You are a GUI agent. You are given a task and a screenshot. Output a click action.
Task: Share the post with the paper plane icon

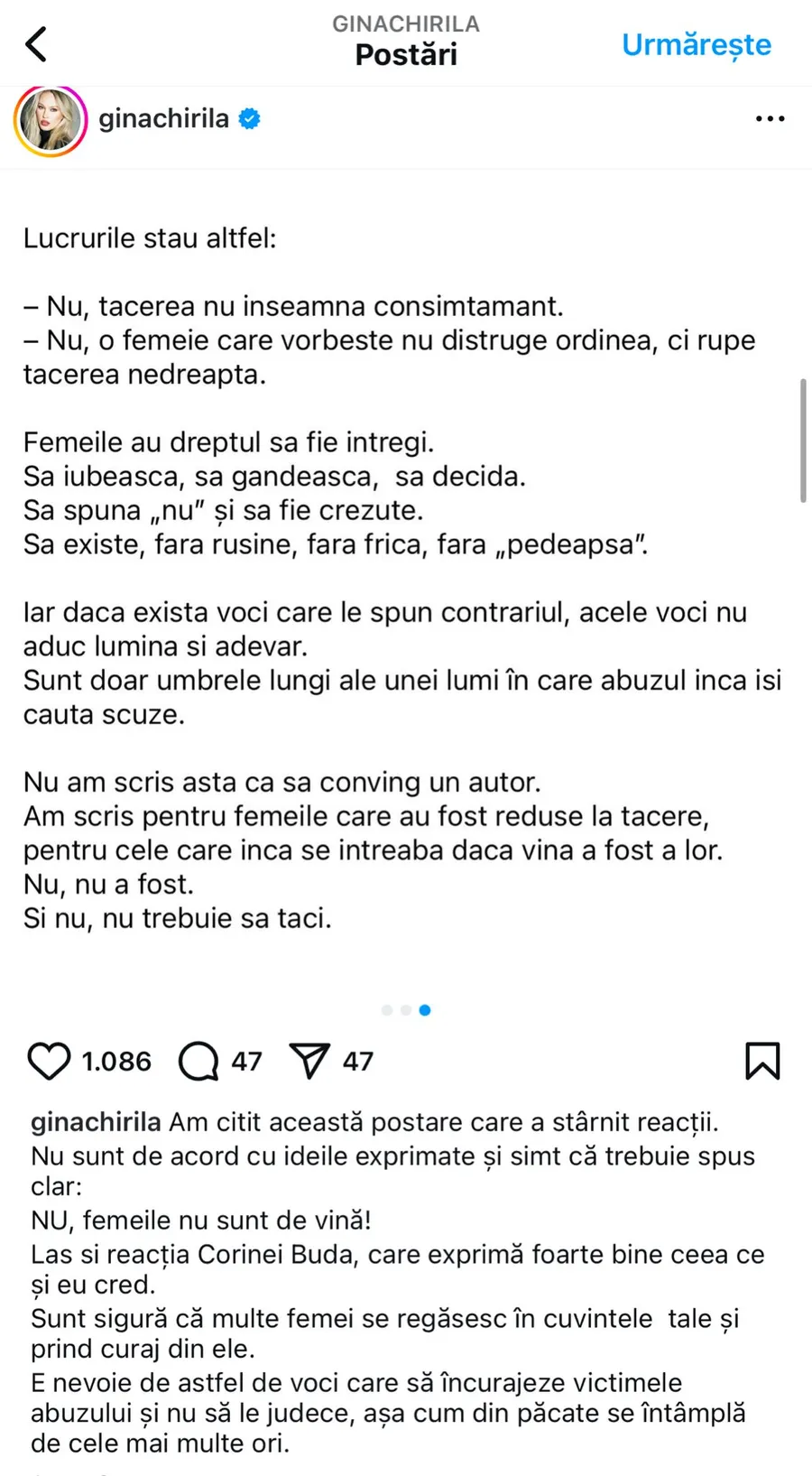pyautogui.click(x=310, y=1061)
